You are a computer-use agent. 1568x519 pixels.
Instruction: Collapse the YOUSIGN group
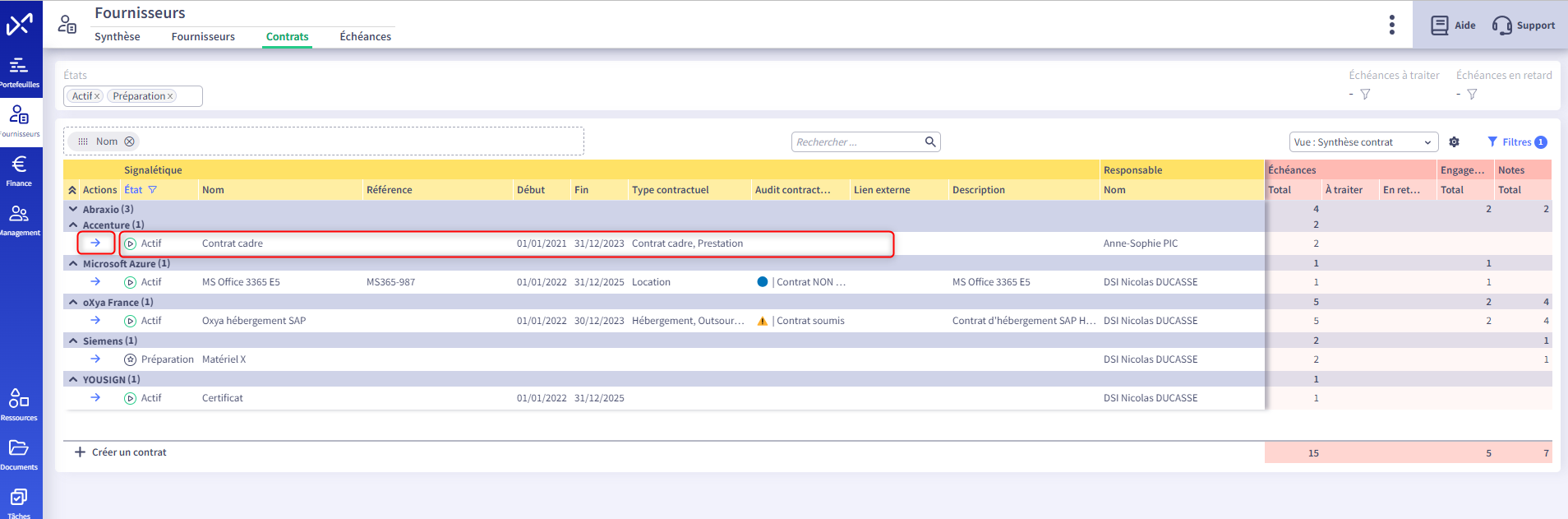73,379
